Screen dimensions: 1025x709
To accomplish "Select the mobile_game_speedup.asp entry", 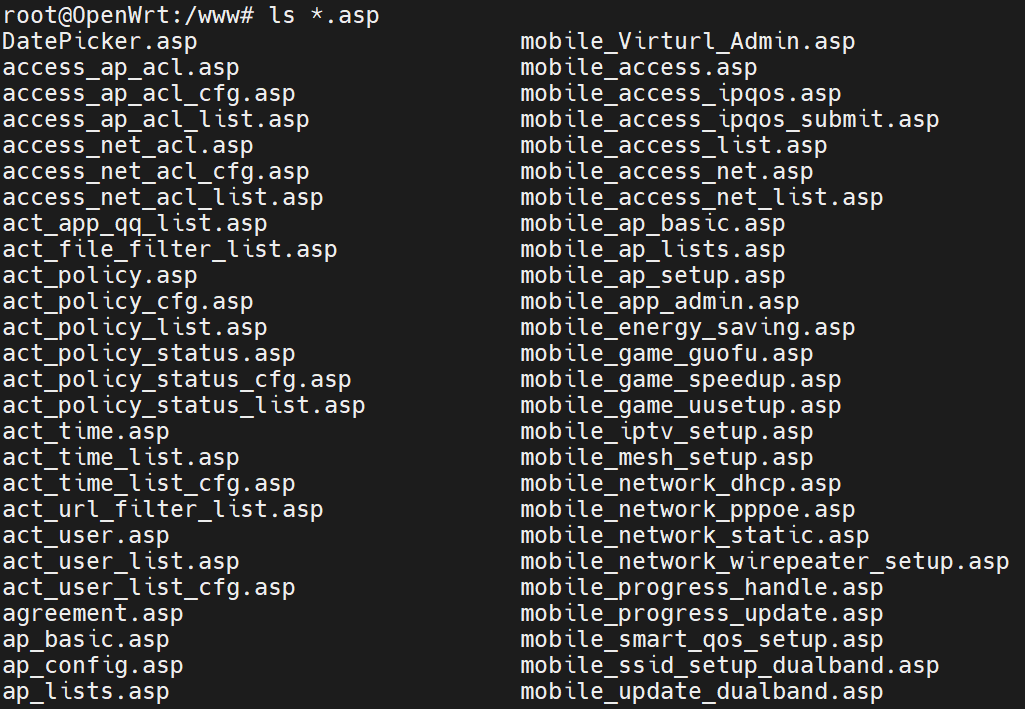I will pyautogui.click(x=681, y=380).
